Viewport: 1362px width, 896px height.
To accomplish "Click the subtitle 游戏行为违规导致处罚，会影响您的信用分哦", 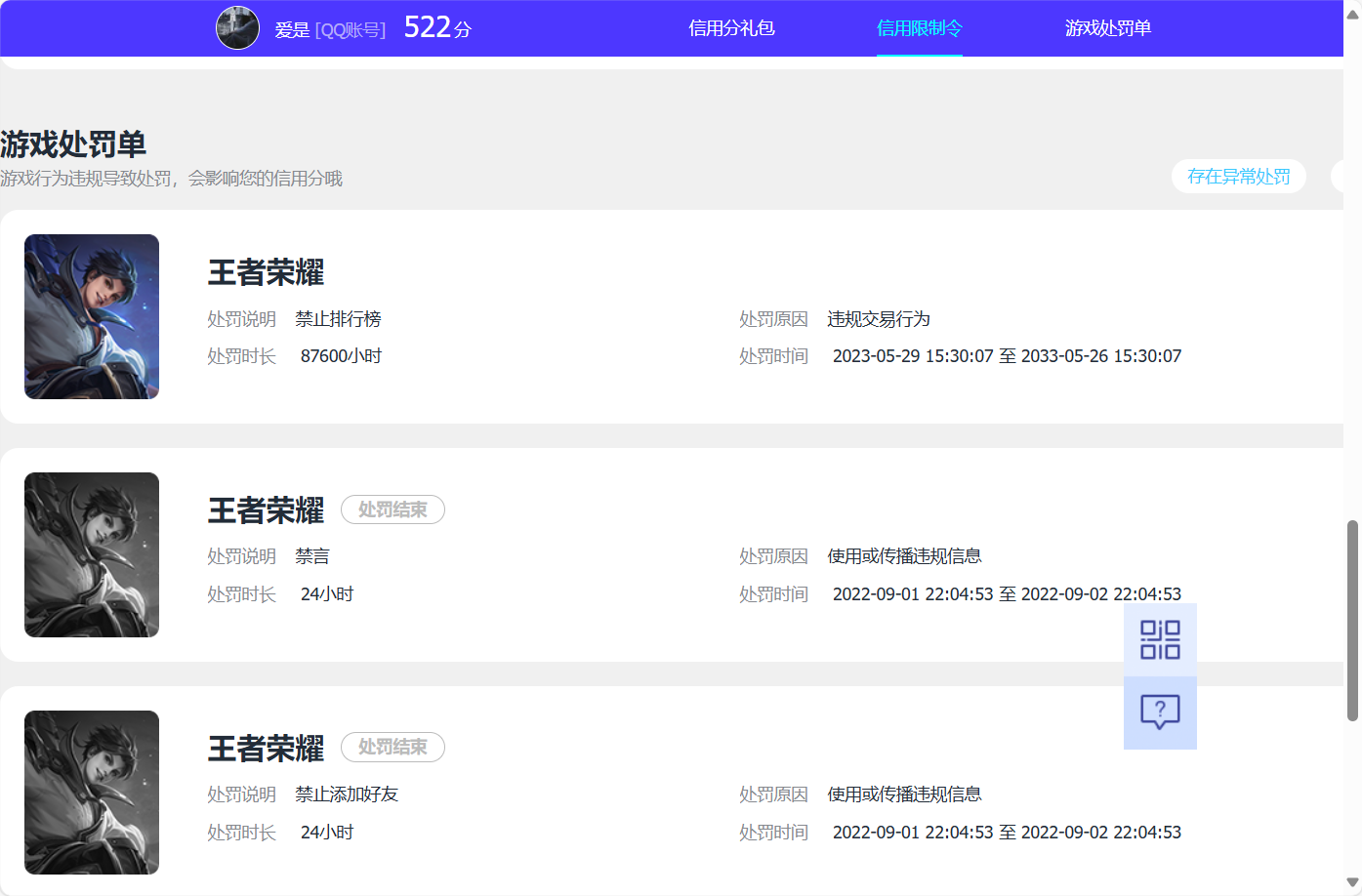I will click(172, 179).
